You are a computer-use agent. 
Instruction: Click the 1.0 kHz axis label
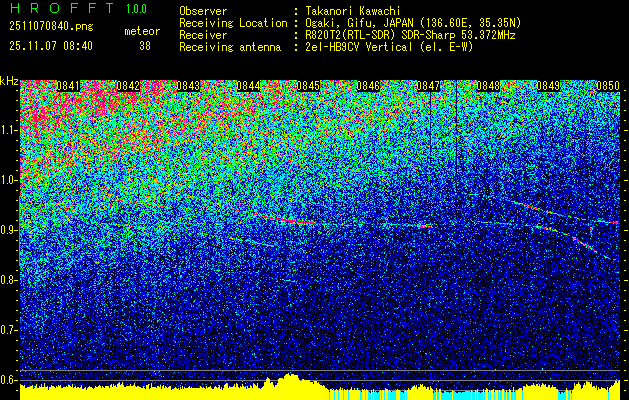(8, 180)
